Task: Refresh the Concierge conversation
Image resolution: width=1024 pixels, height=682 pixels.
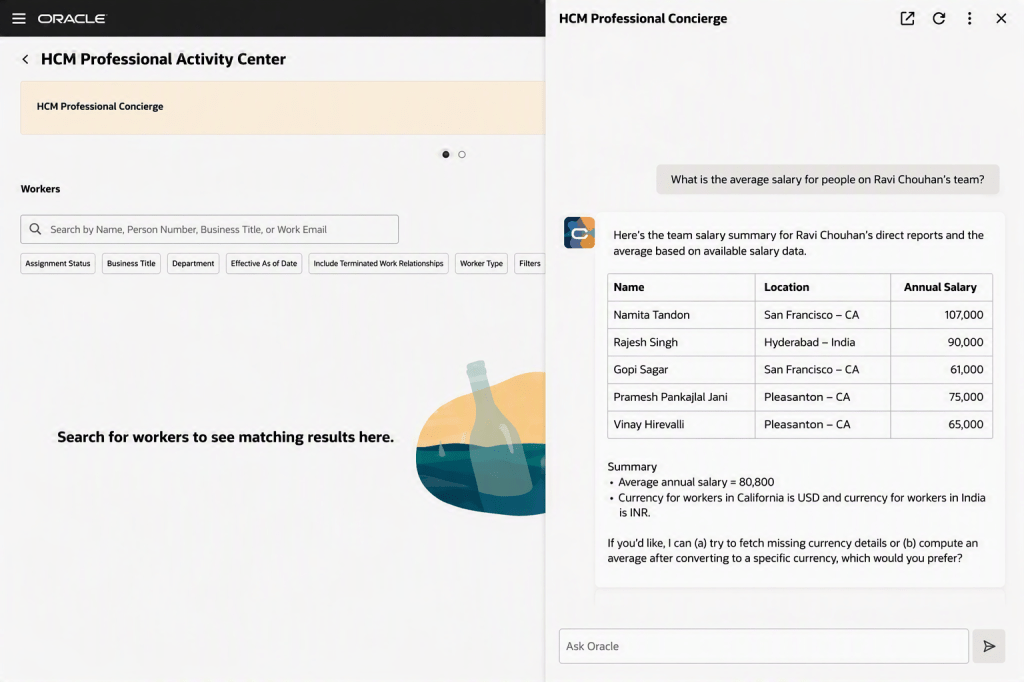Action: [938, 18]
